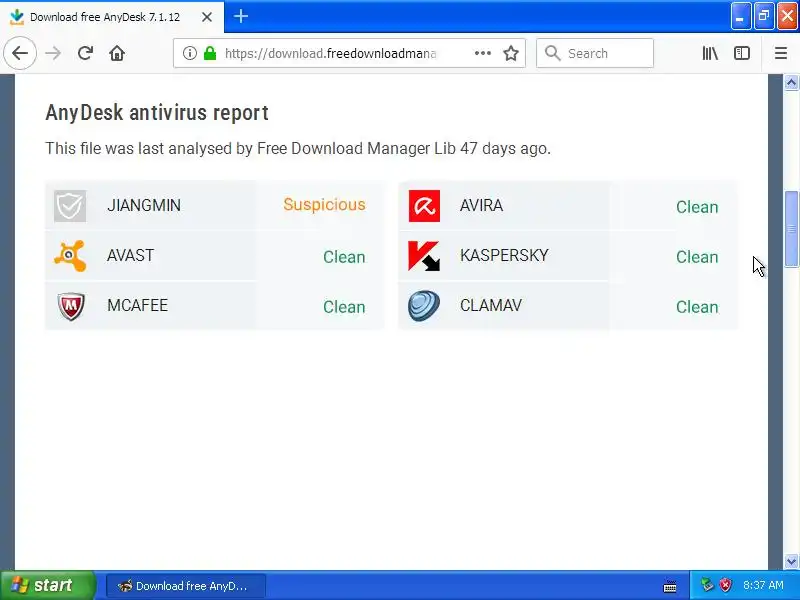Click the Avast orange logo
This screenshot has width=800, height=600.
70,256
